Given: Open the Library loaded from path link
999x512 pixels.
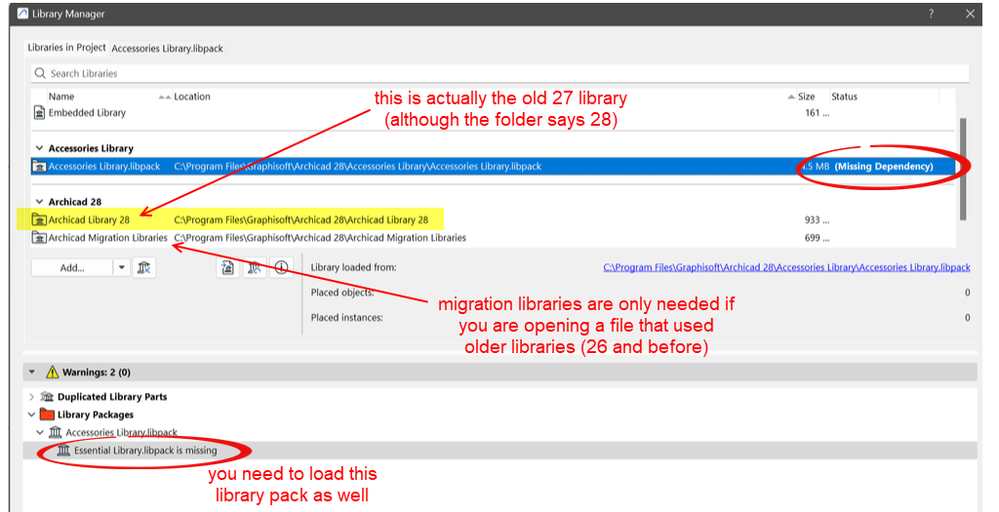Looking at the screenshot, I should [786, 267].
